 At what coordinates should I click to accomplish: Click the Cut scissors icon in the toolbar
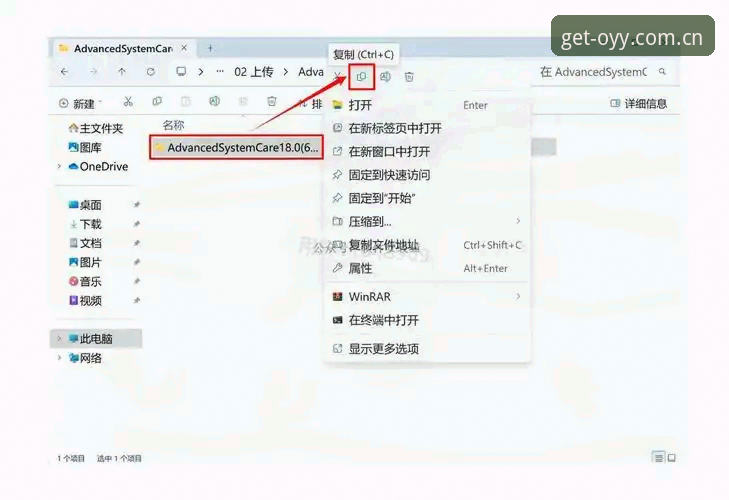pyautogui.click(x=128, y=102)
